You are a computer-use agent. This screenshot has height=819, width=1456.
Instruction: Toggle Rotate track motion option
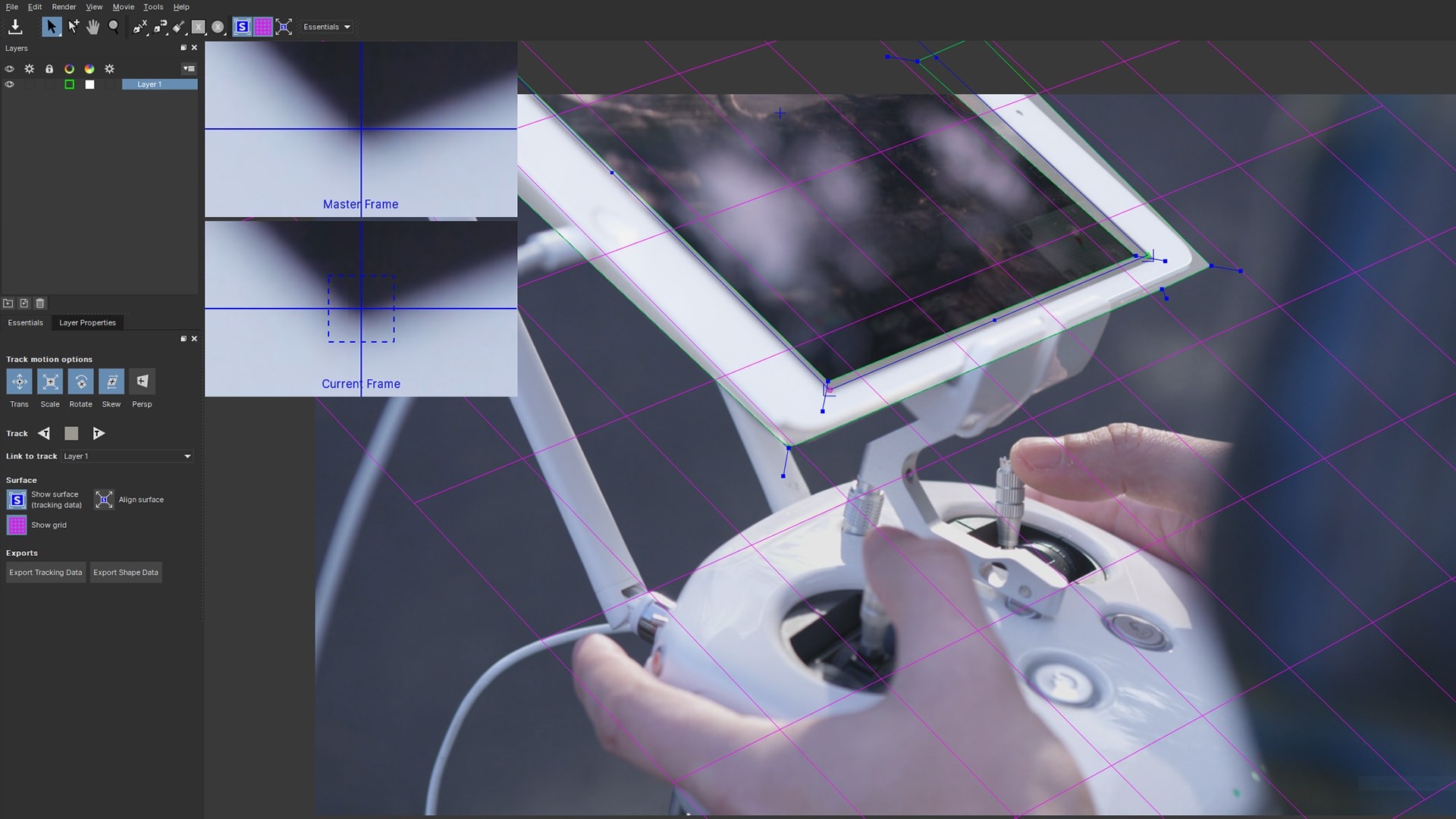pyautogui.click(x=81, y=381)
